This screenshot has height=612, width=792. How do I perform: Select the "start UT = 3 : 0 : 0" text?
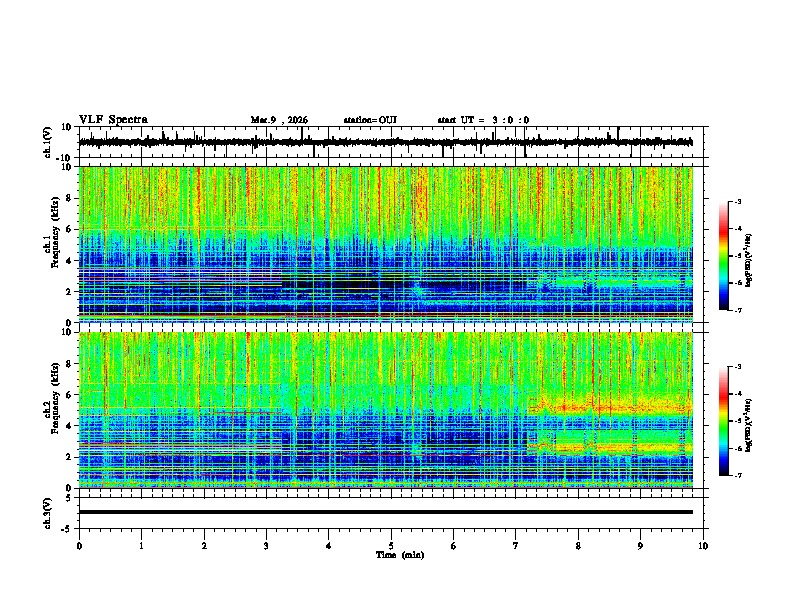[x=483, y=120]
